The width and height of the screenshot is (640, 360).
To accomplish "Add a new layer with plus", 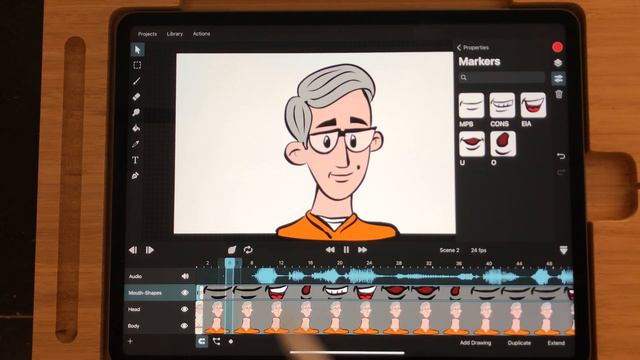I will coord(130,341).
